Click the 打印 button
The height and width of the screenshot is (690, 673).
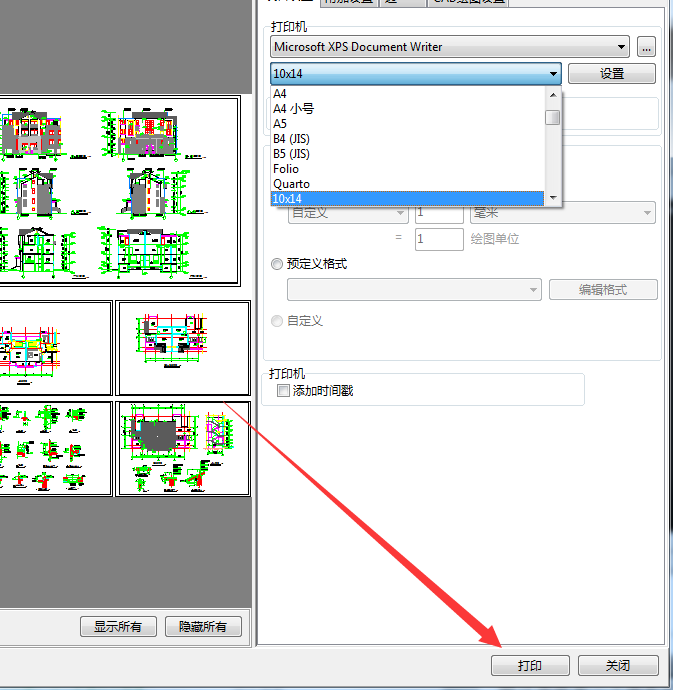(530, 665)
